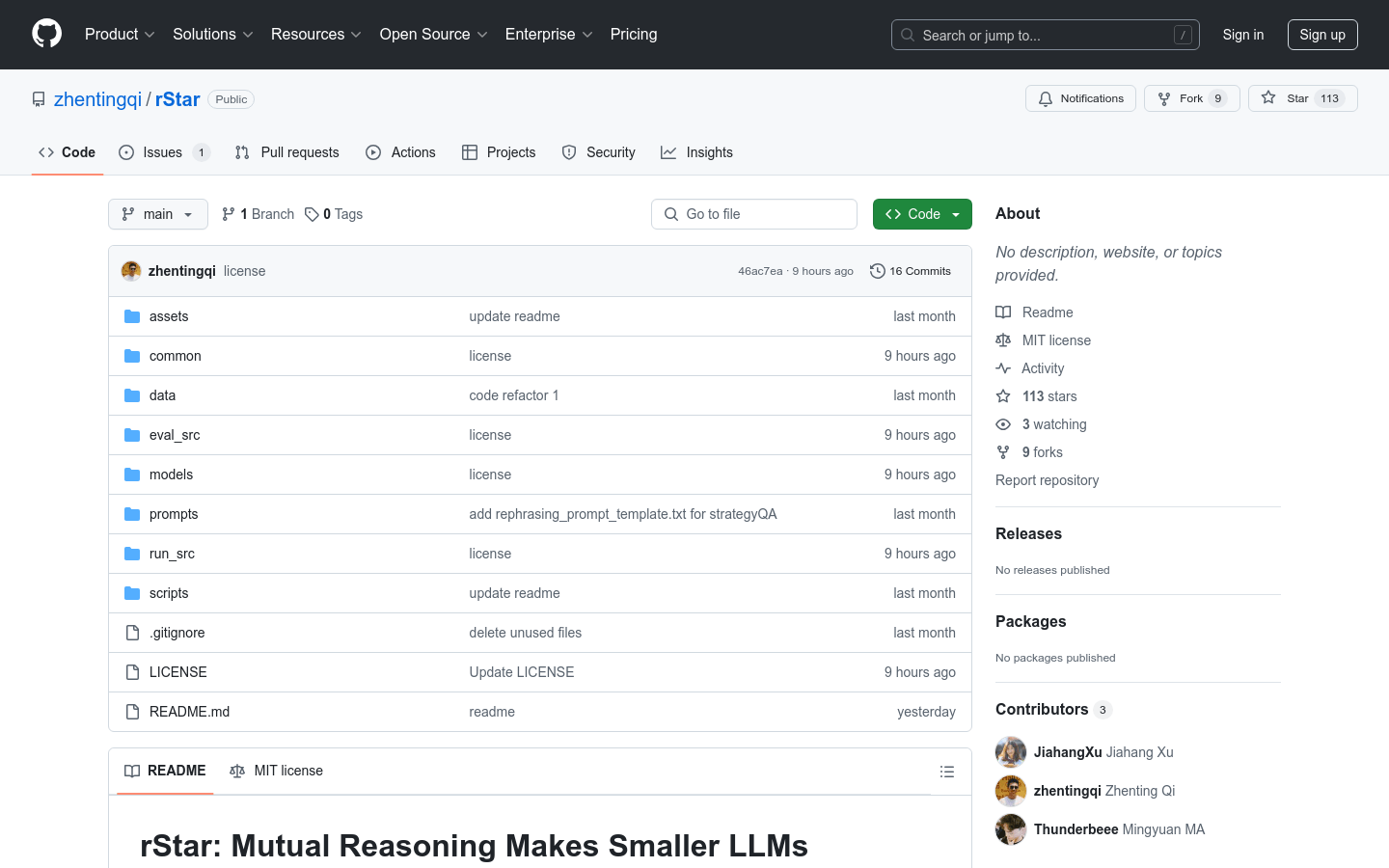Click the repository icon beside zhentingqi
The image size is (1389, 868).
[39, 99]
